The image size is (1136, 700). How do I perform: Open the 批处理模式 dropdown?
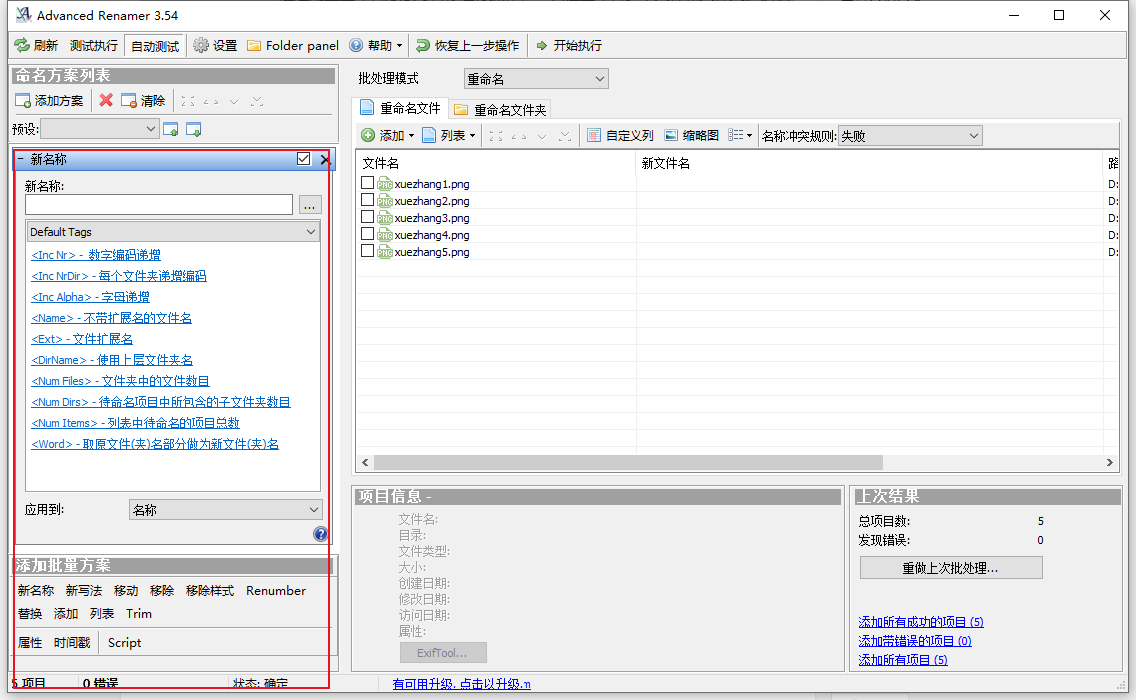[x=535, y=79]
